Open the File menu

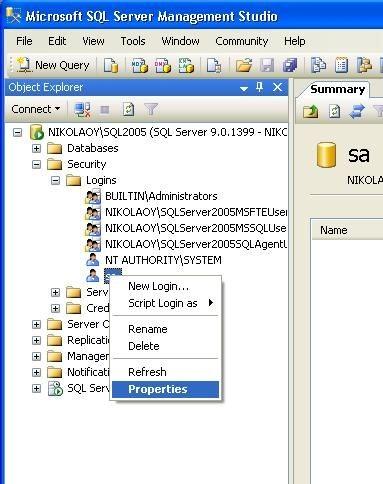[x=24, y=41]
